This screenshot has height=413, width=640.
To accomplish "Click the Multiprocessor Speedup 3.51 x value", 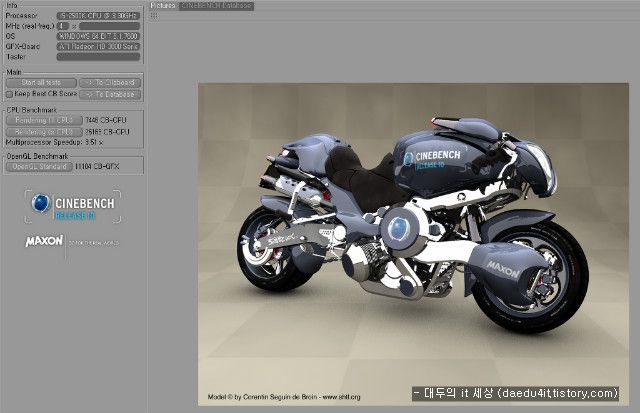I will [x=94, y=142].
